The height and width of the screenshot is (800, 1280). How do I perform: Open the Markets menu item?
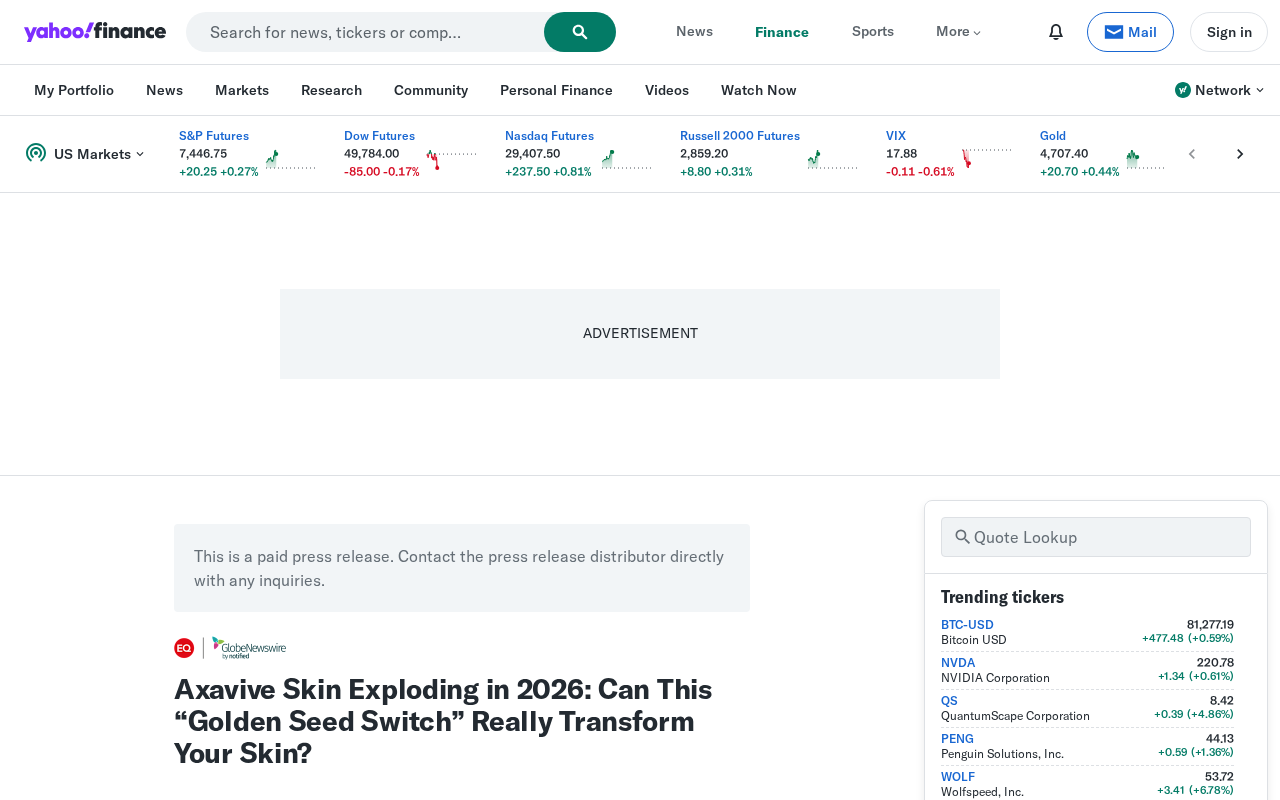point(242,90)
